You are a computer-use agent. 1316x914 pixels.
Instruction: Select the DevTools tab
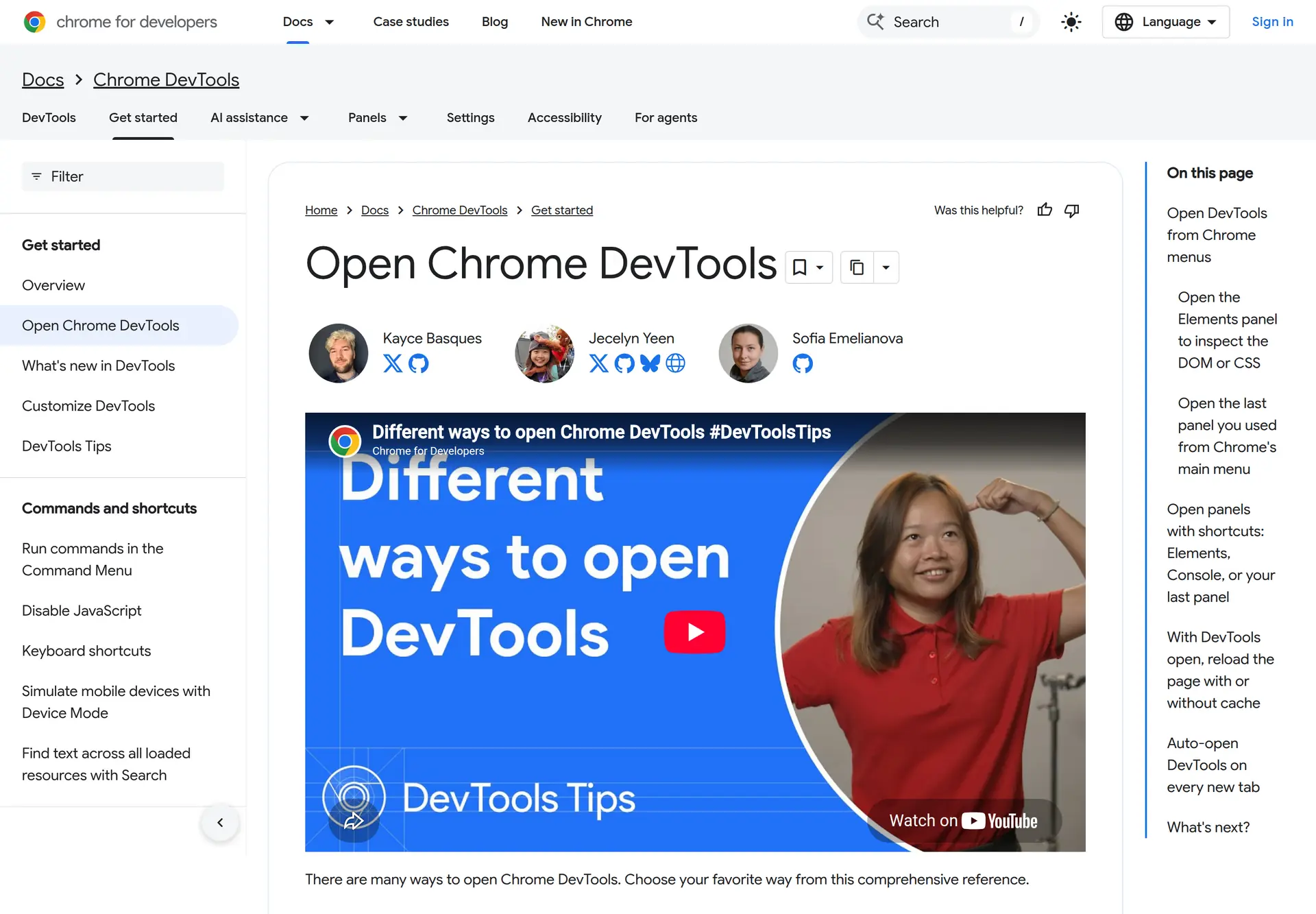tap(49, 118)
